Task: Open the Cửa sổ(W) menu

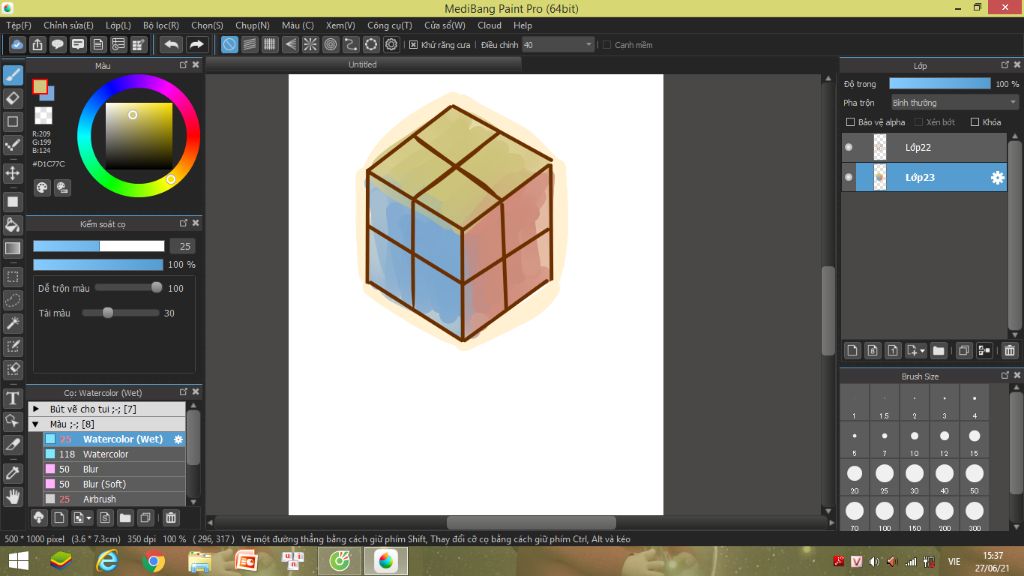Action: [x=445, y=25]
